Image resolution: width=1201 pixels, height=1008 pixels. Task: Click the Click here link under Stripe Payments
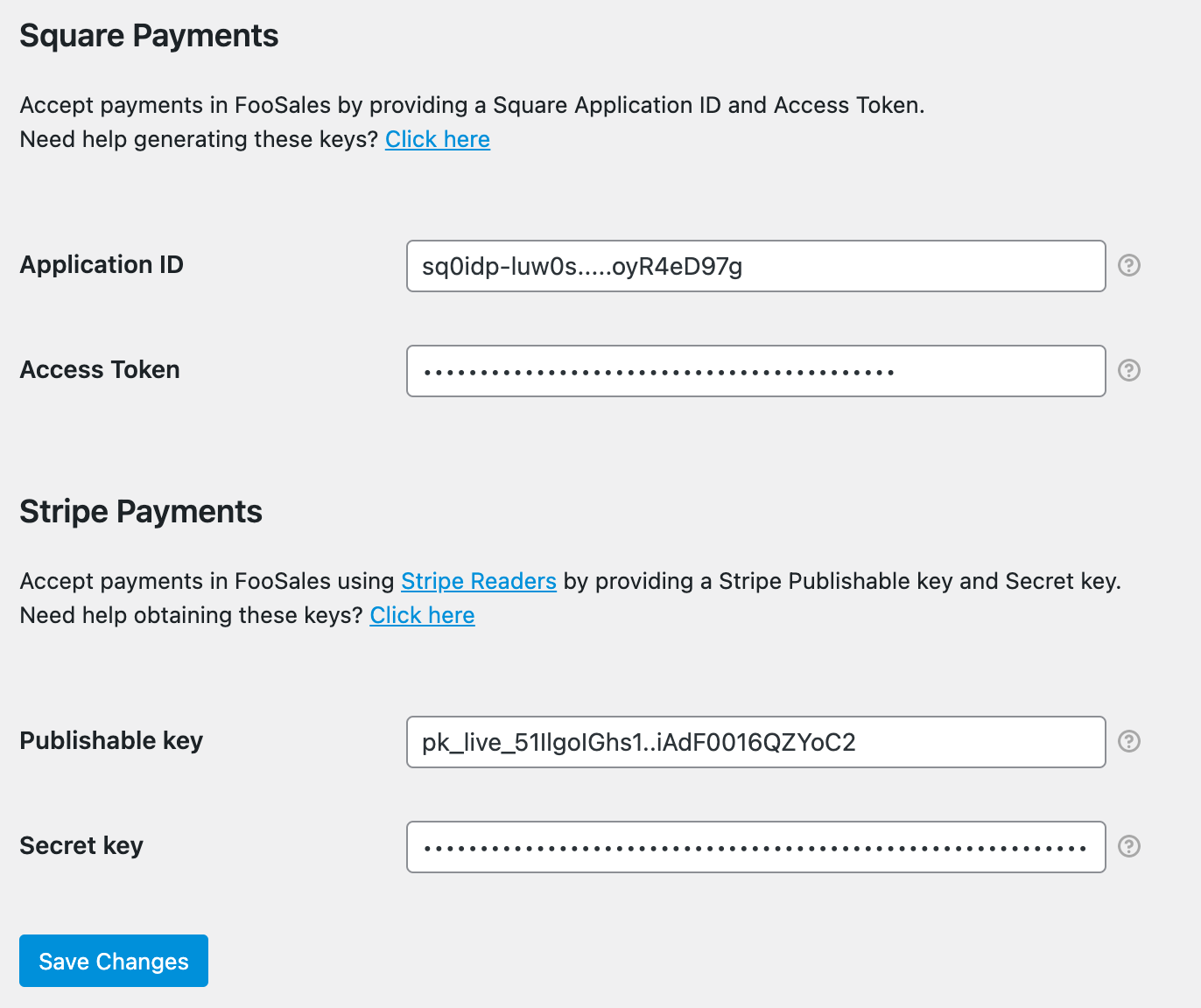pyautogui.click(x=422, y=615)
